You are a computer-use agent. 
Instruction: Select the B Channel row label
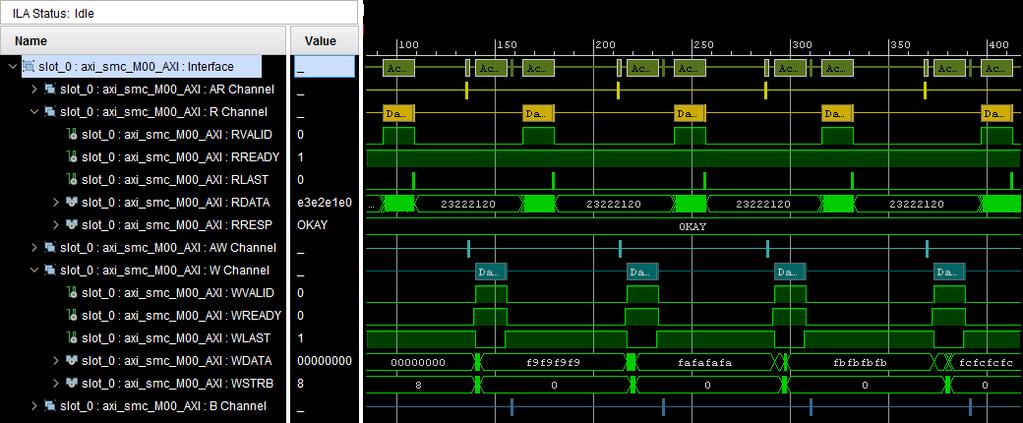163,405
